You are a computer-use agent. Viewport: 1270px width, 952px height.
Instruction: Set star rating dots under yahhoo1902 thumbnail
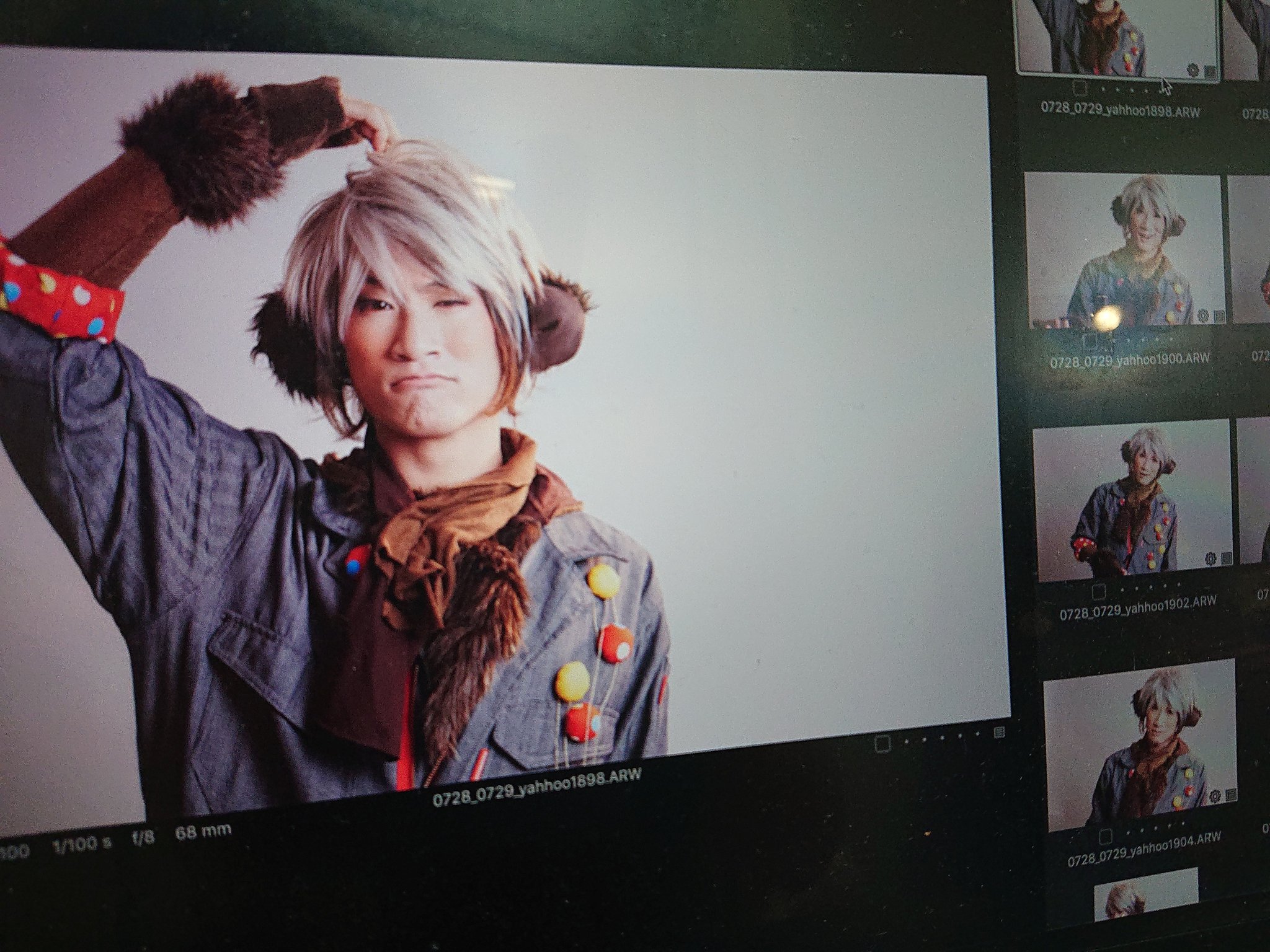[x=1151, y=588]
